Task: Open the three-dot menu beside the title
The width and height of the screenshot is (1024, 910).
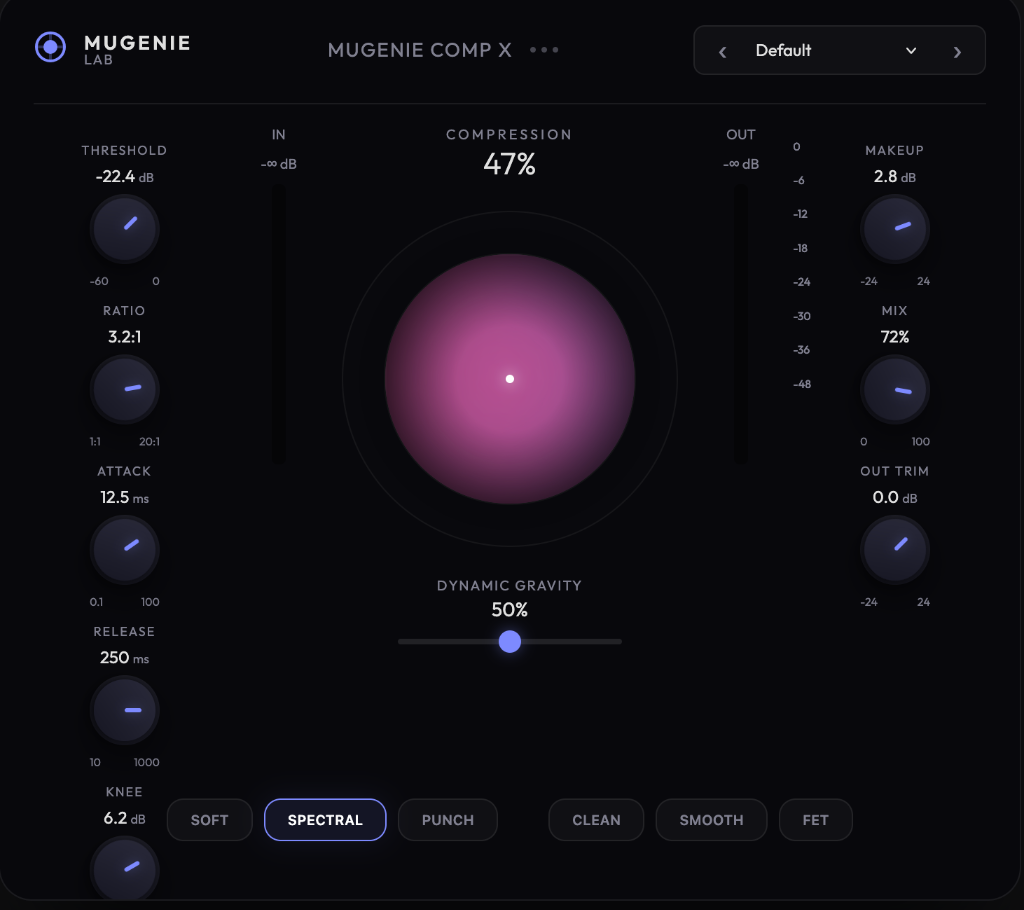Action: pos(544,49)
